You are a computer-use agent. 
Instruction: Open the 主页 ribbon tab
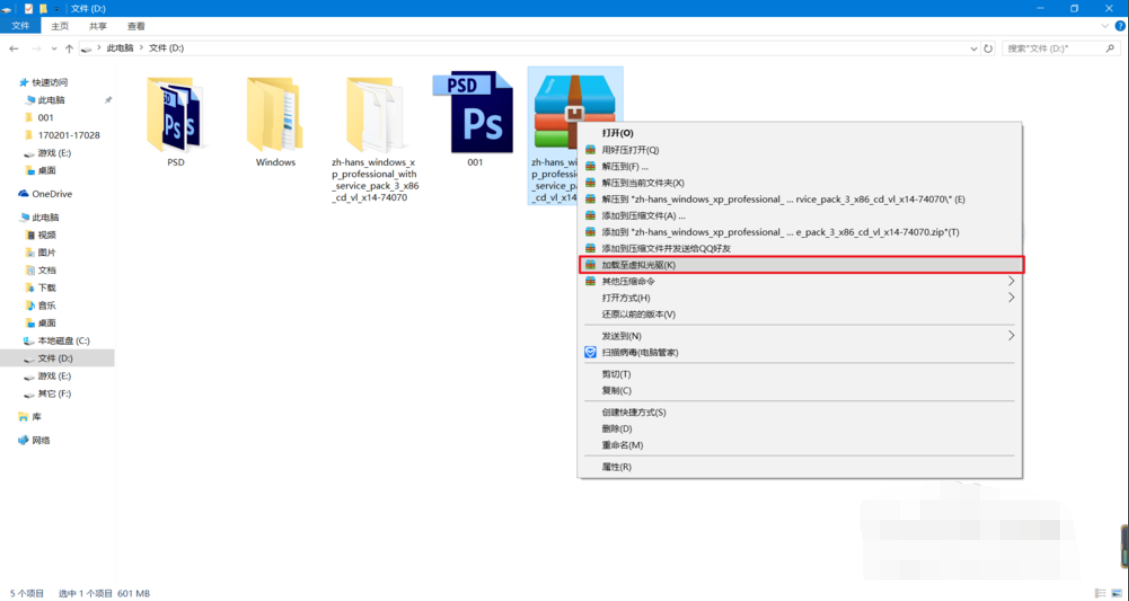pos(60,25)
